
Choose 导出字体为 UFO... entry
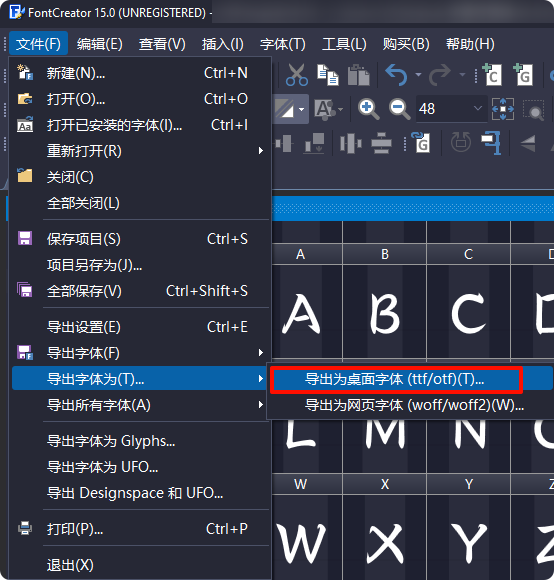140,467
